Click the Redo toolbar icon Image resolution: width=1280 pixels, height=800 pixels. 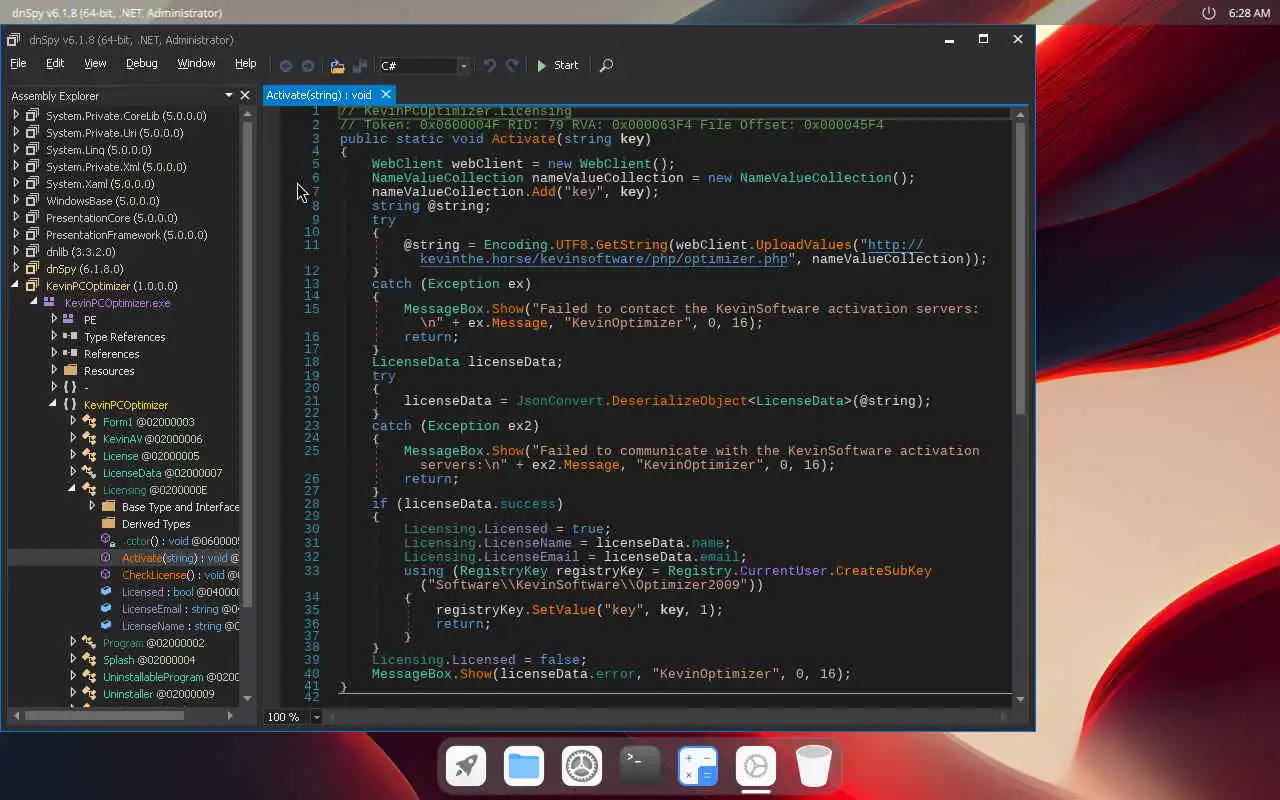(x=512, y=65)
